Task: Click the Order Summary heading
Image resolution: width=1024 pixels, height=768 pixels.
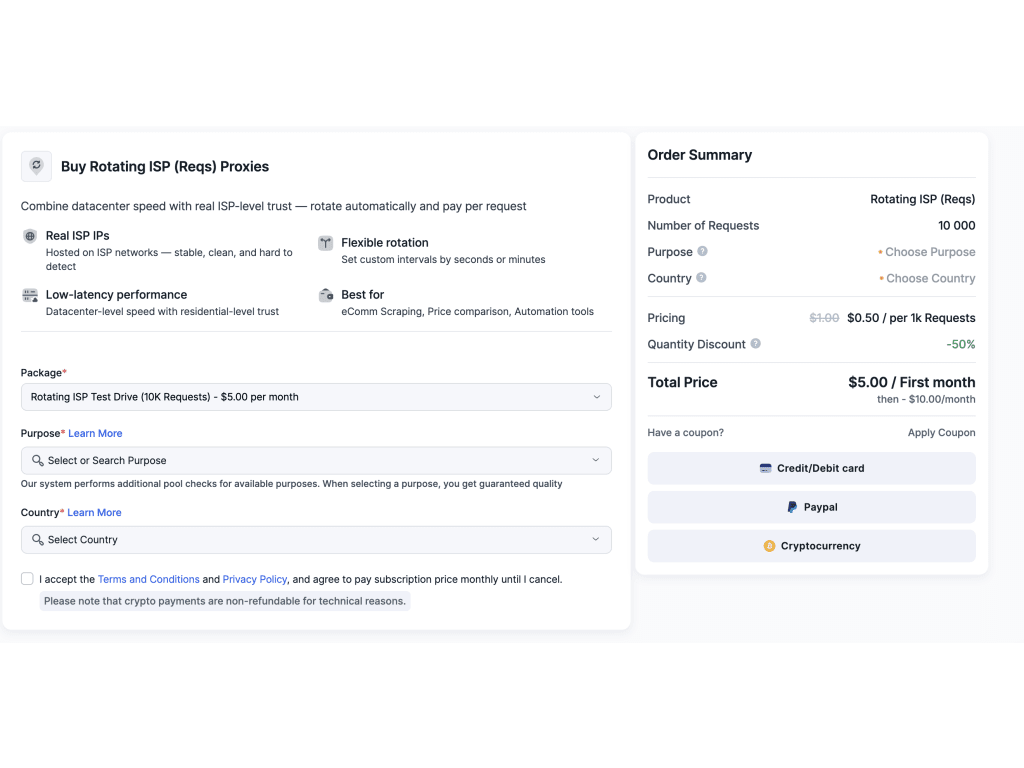Action: (x=699, y=155)
